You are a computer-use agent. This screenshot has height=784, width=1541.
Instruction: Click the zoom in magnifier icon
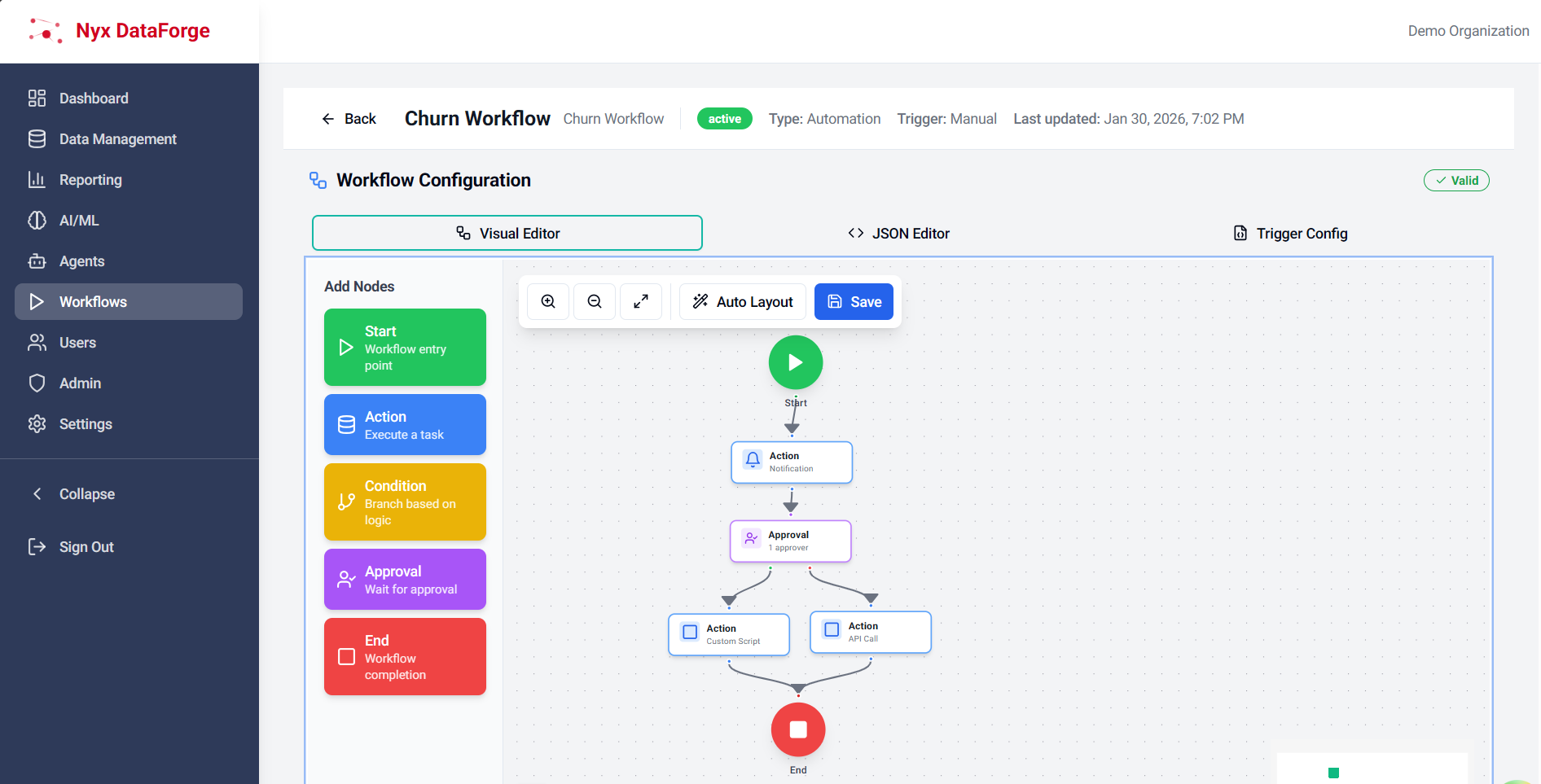point(548,302)
